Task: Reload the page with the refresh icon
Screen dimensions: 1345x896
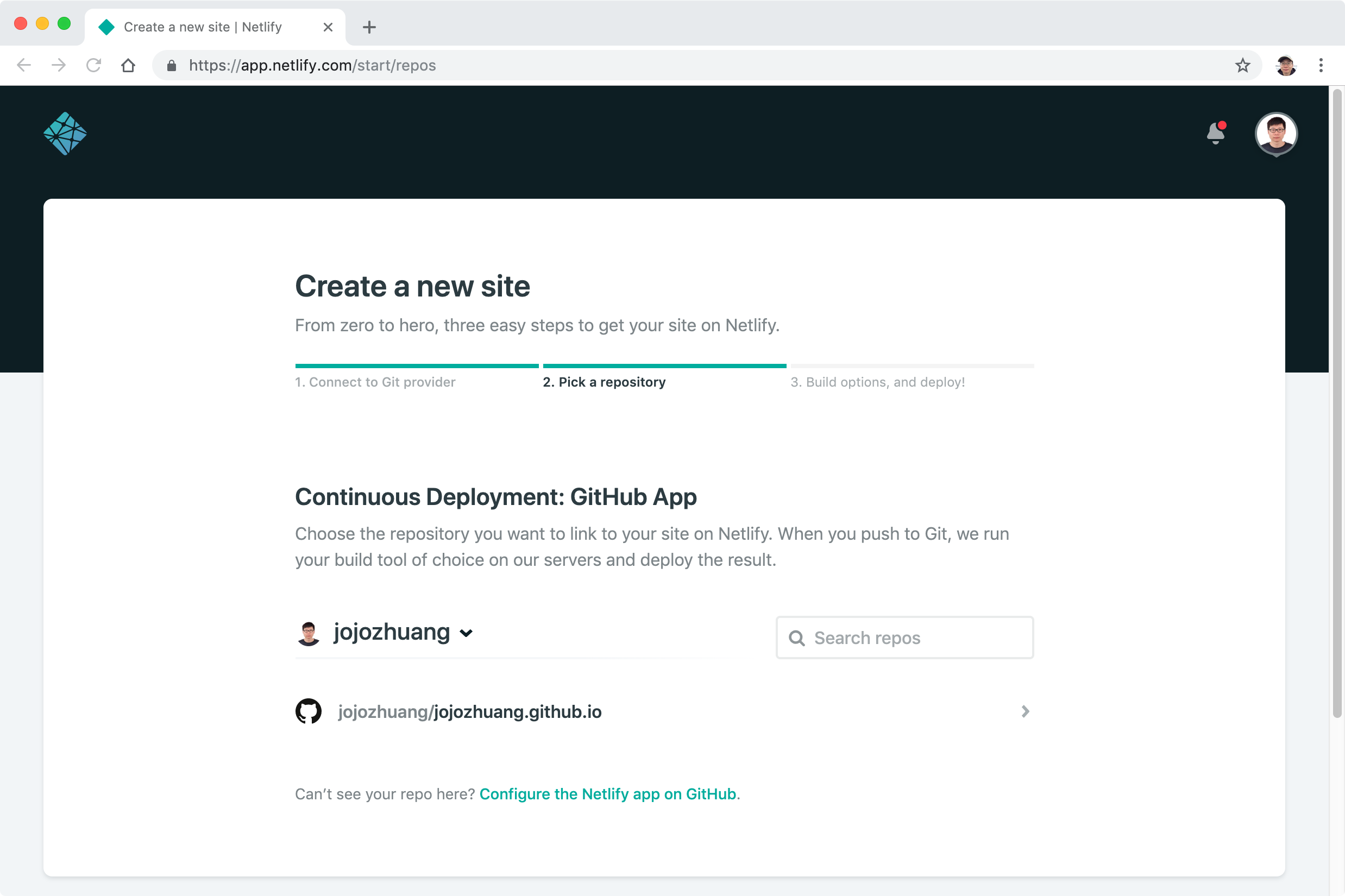Action: click(93, 65)
